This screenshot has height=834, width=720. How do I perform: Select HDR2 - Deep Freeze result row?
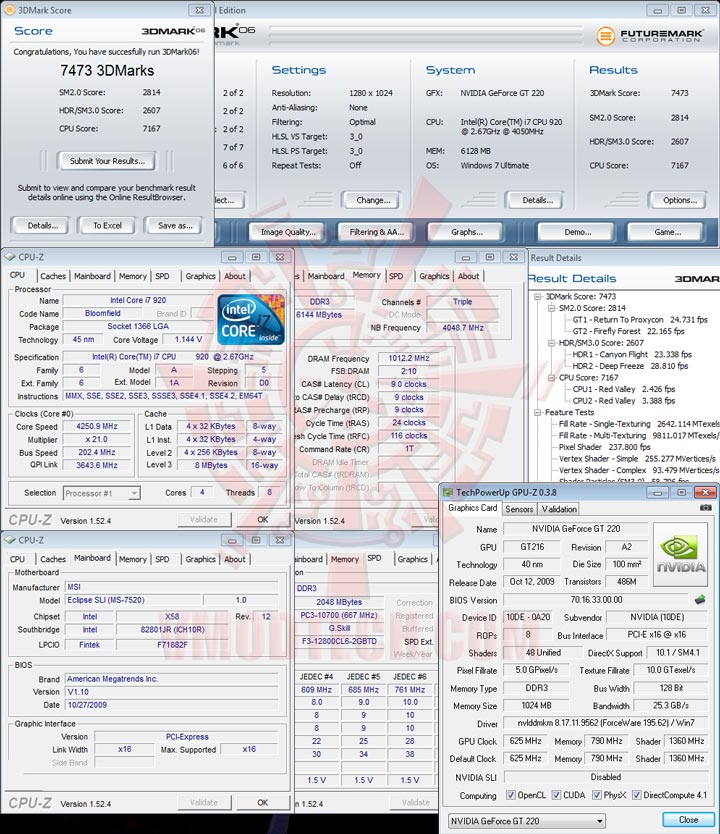[x=630, y=366]
